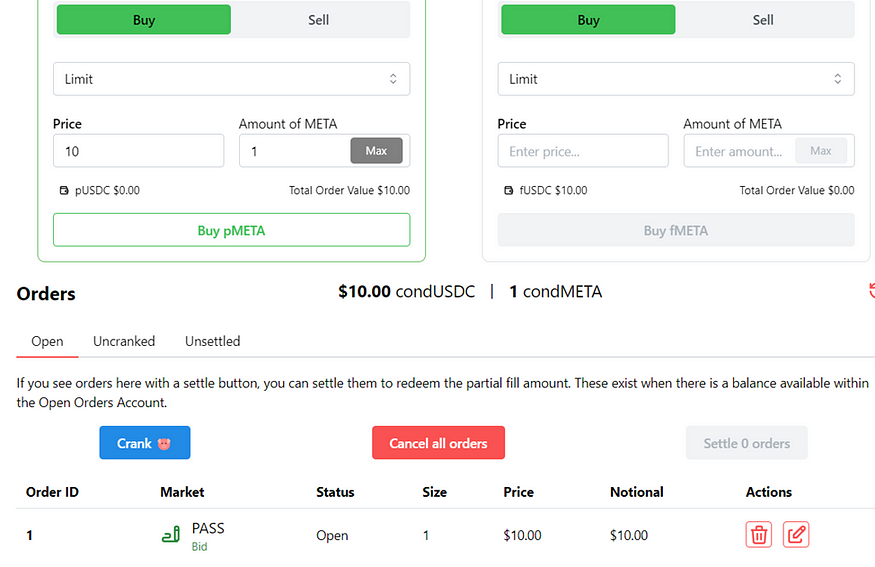Click the fUSDC wallet balance icon
Image resolution: width=875 pixels, height=567 pixels.
point(508,190)
